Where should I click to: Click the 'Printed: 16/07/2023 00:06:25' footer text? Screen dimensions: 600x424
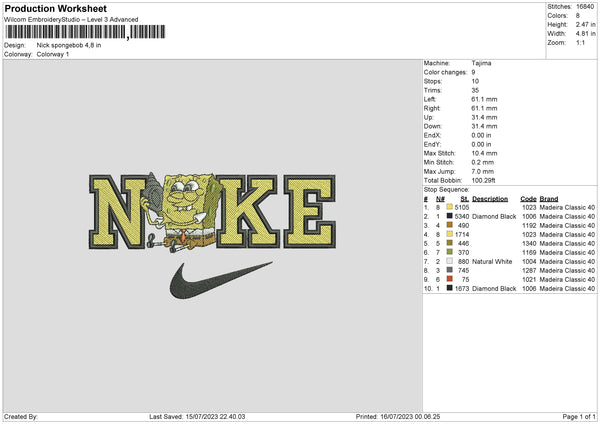398,417
